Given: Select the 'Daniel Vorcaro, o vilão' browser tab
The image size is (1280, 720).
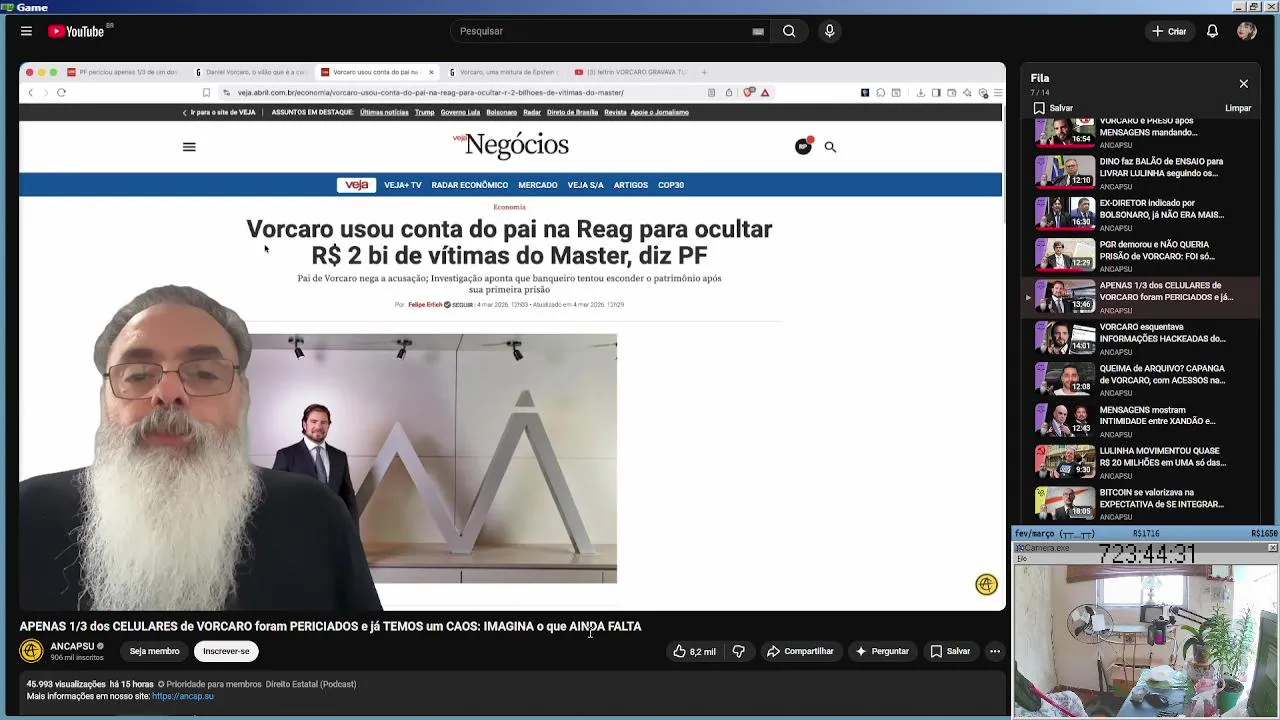Looking at the screenshot, I should tap(251, 72).
